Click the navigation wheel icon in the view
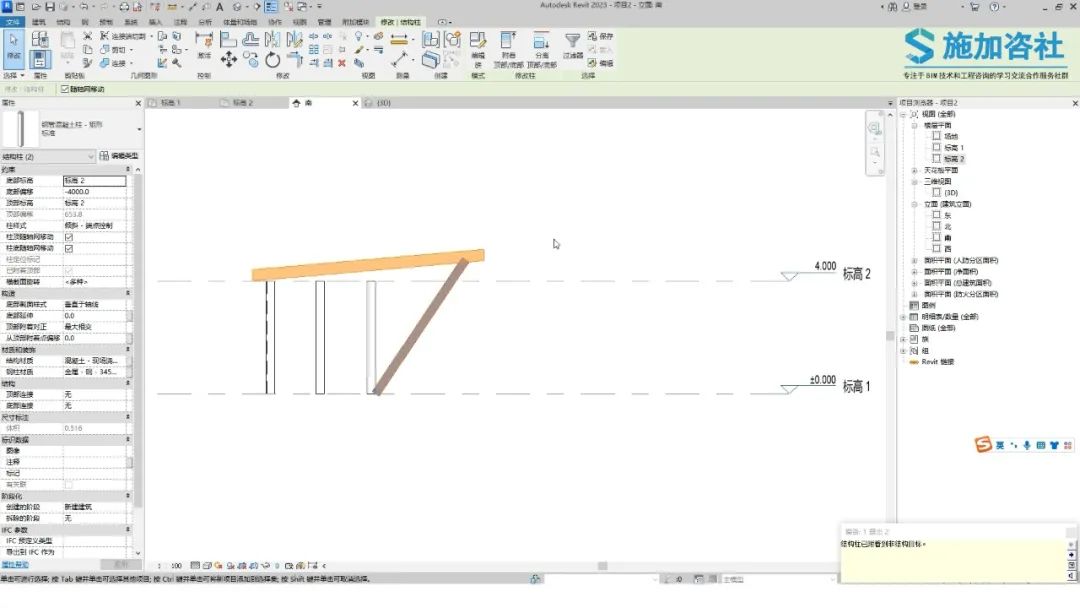Viewport: 1080px width, 608px height. tap(875, 128)
